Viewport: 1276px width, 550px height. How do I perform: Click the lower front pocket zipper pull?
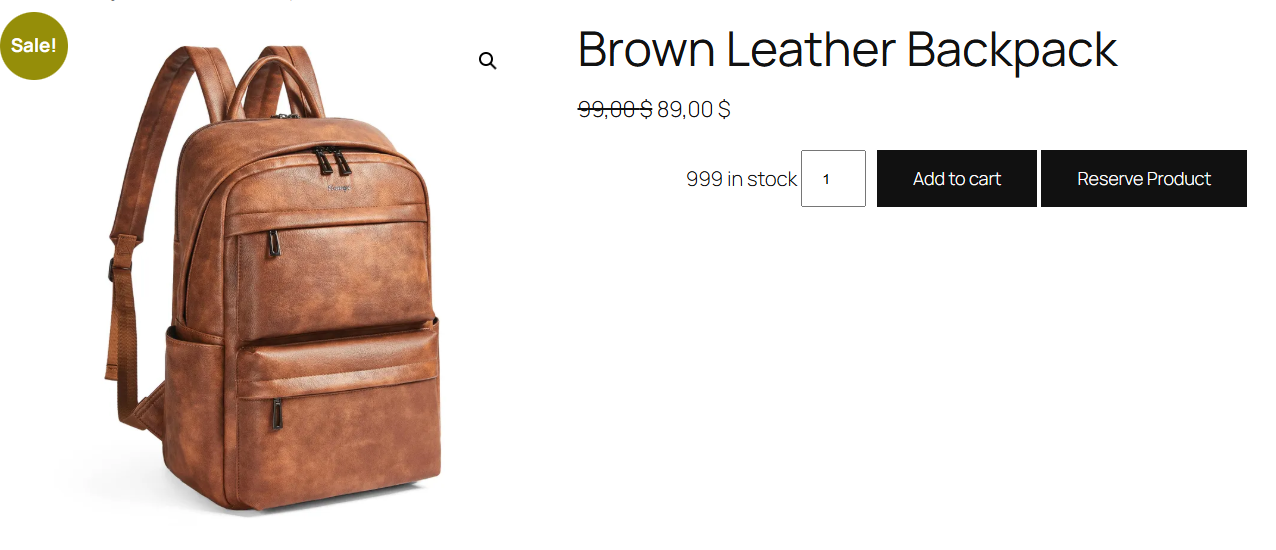click(x=276, y=414)
